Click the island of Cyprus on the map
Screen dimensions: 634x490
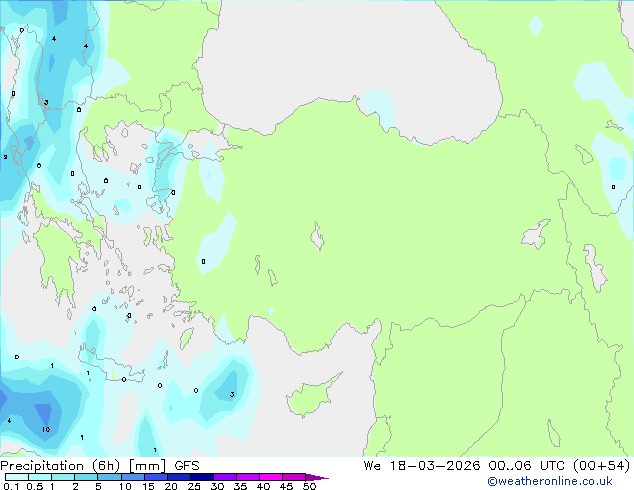click(311, 396)
